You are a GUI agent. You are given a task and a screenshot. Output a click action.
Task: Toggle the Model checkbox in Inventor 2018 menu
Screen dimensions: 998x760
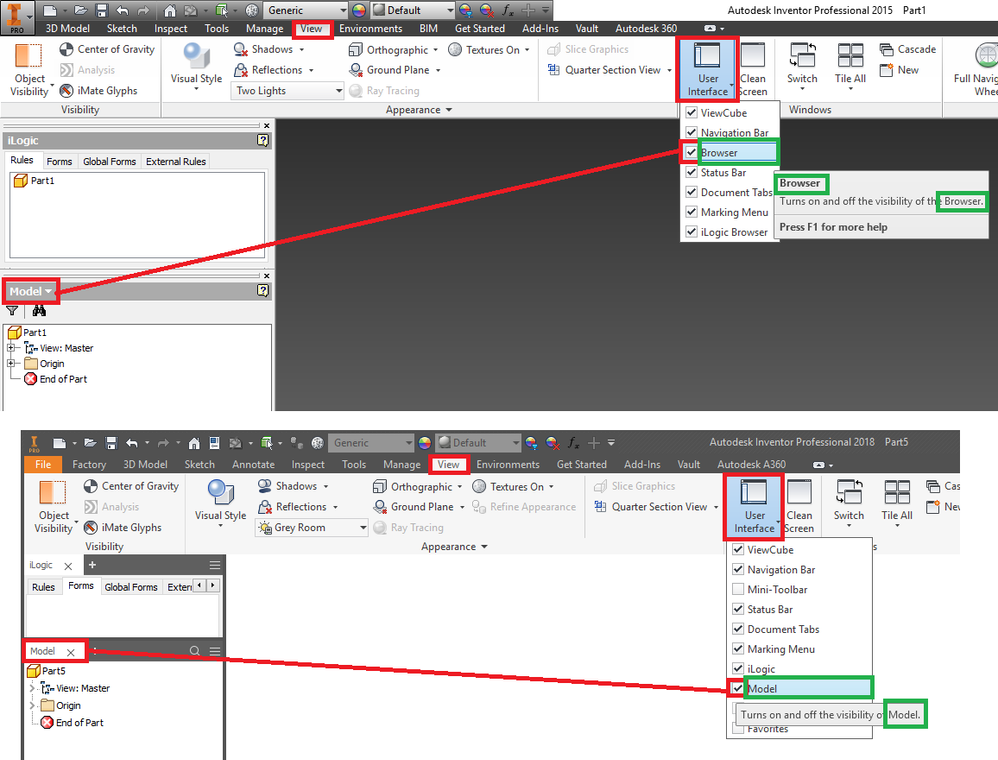tap(738, 688)
